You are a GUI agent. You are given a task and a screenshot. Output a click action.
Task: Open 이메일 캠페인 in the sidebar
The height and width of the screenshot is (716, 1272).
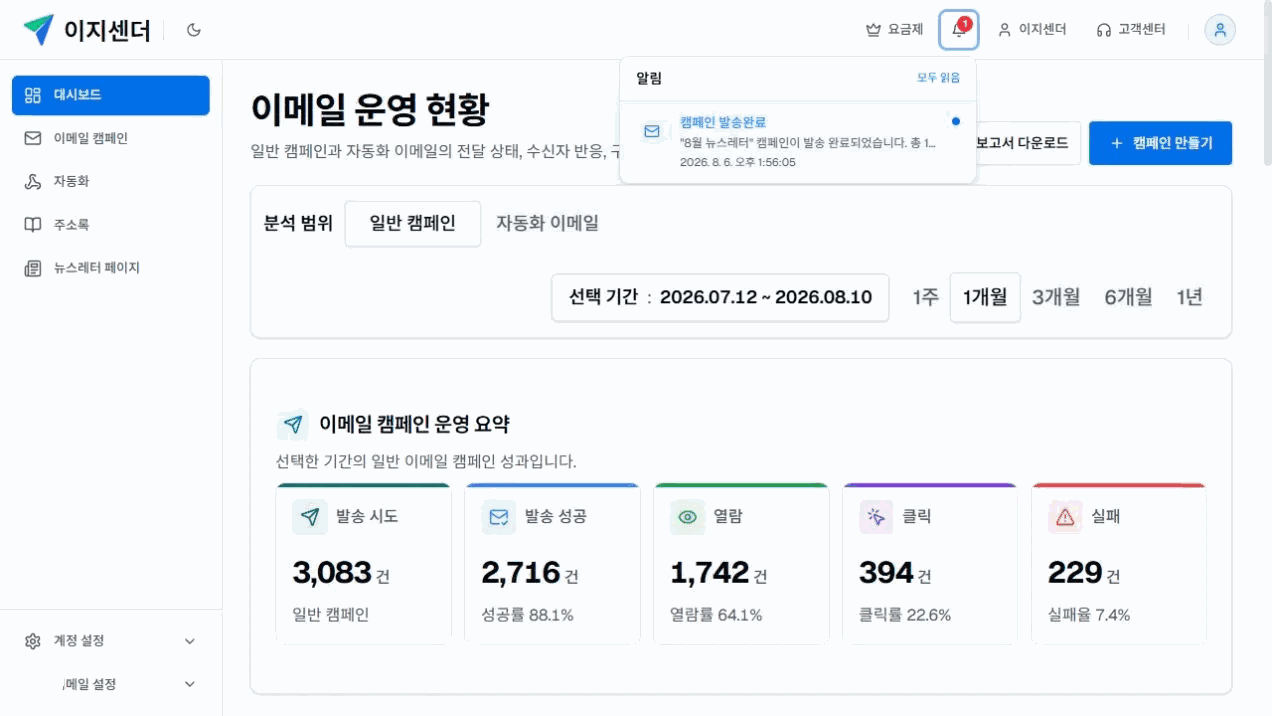pyautogui.click(x=111, y=138)
